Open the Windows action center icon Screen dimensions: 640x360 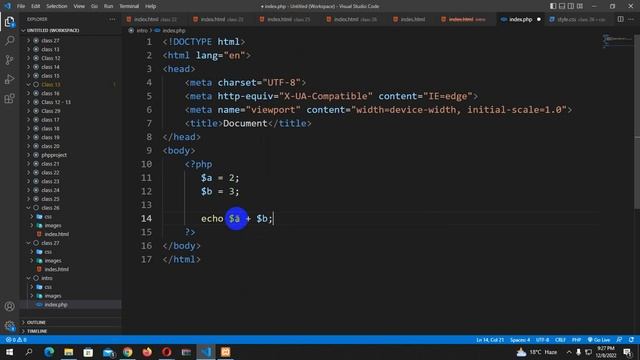click(x=627, y=352)
